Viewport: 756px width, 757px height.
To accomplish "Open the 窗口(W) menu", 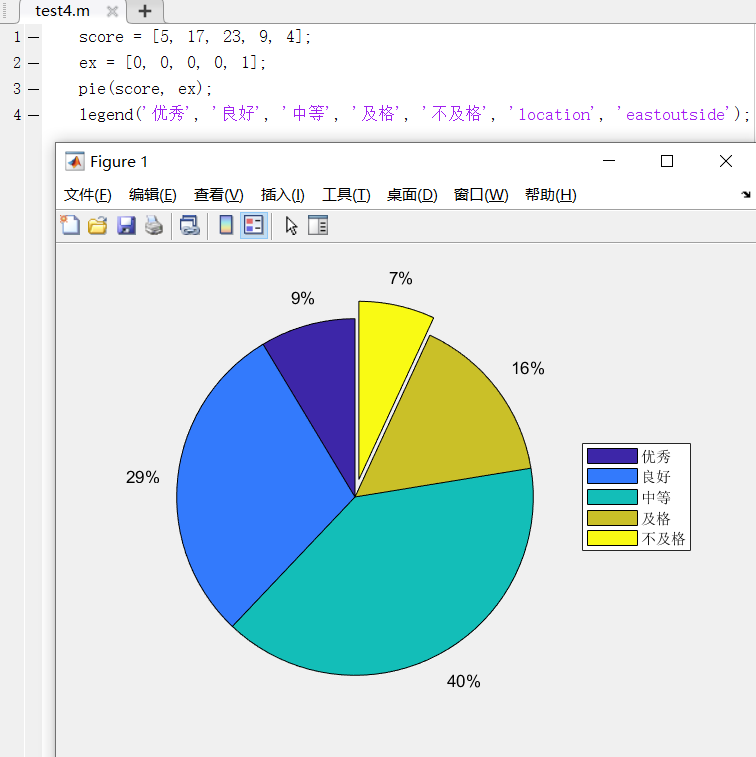I will pos(481,195).
